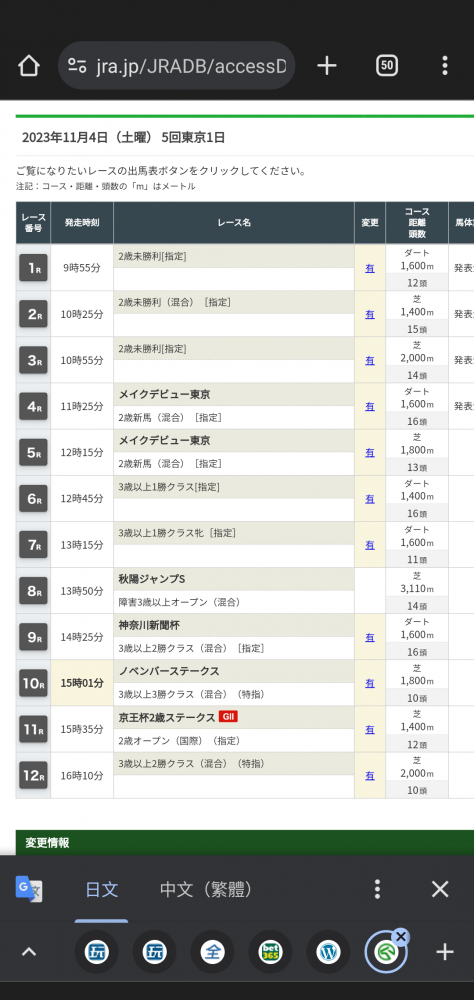
Task: Close the translate bar with X
Action: (440, 889)
